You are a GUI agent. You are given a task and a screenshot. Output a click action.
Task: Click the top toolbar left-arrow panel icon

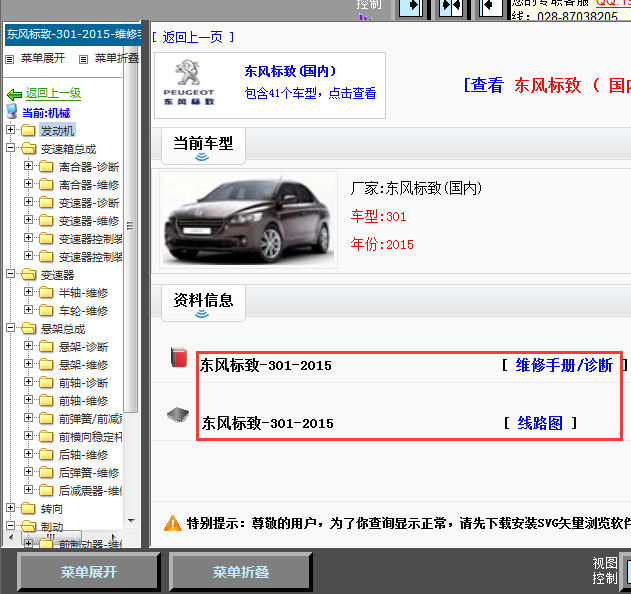491,7
